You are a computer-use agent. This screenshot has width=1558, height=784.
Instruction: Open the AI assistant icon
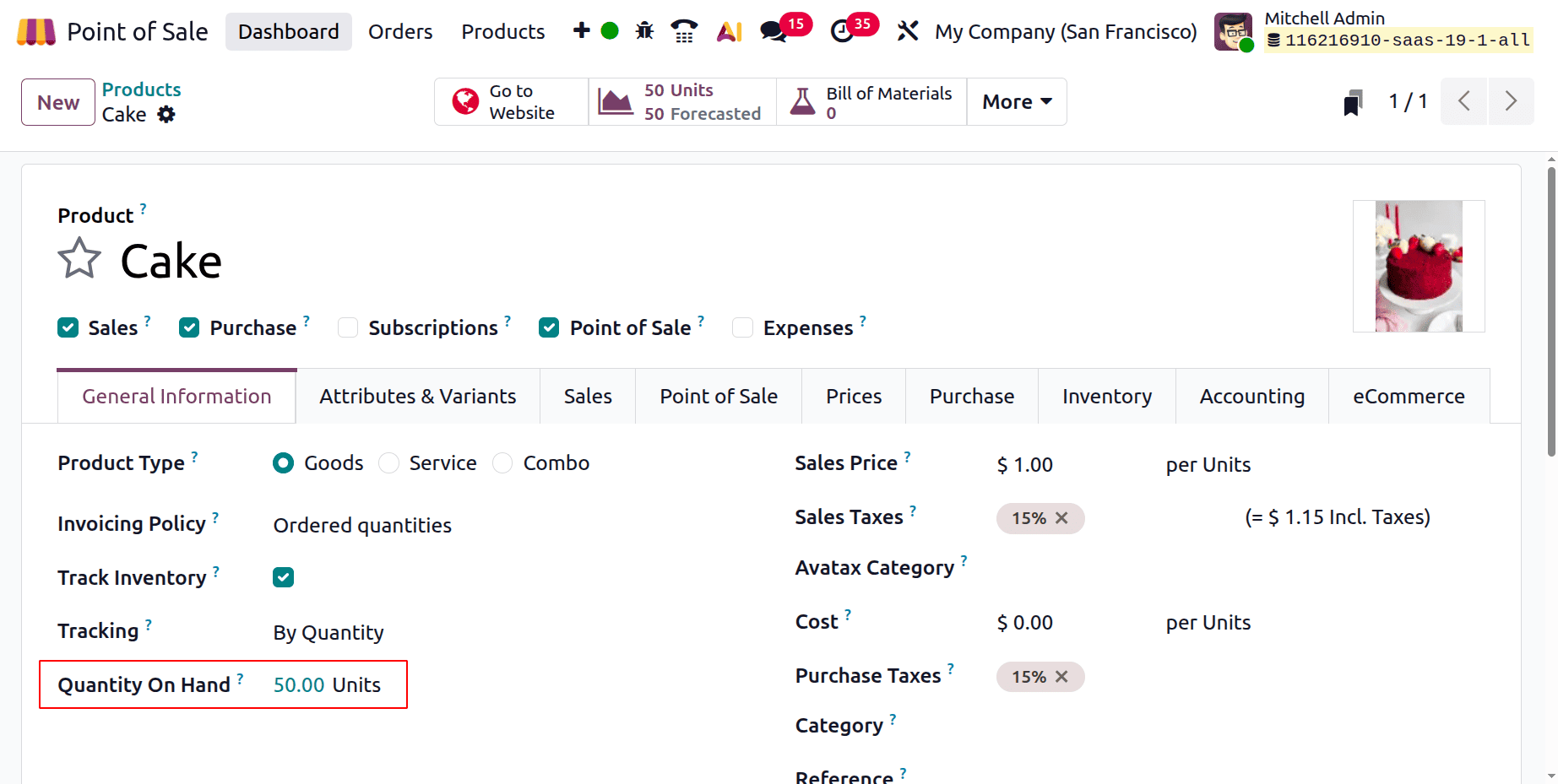(730, 31)
